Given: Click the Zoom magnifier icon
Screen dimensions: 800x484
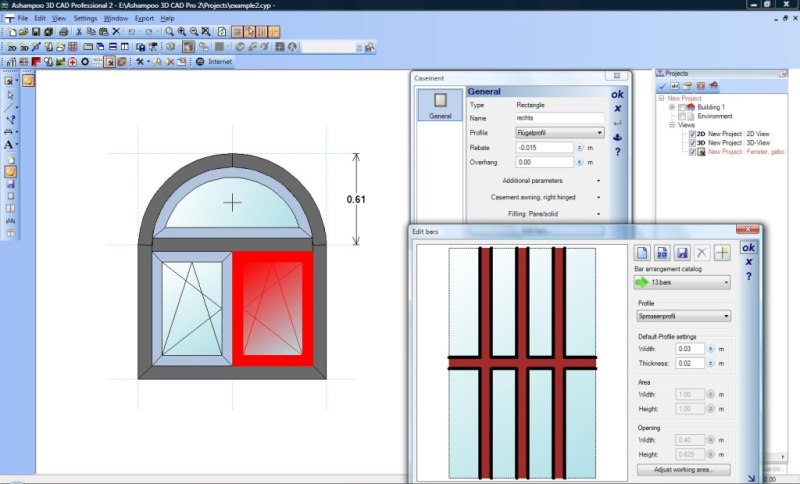Looking at the screenshot, I should click(x=169, y=32).
